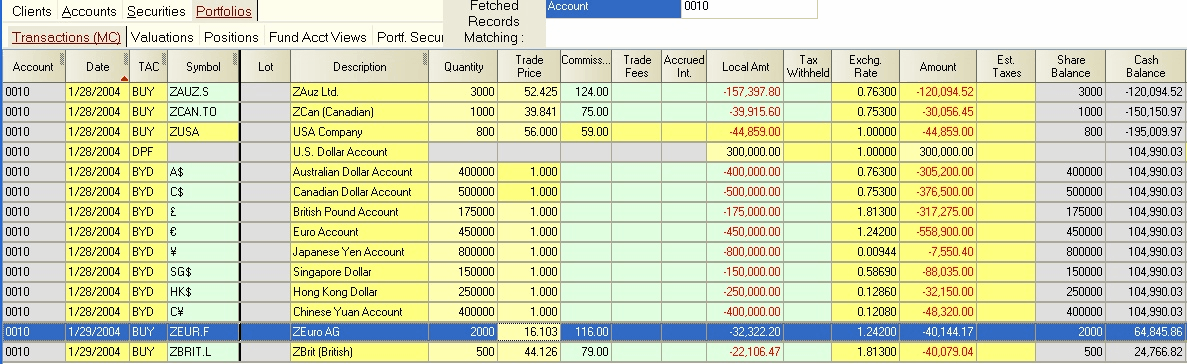The width and height of the screenshot is (1187, 364).
Task: Open the Fund Acct Views tab
Action: (318, 37)
